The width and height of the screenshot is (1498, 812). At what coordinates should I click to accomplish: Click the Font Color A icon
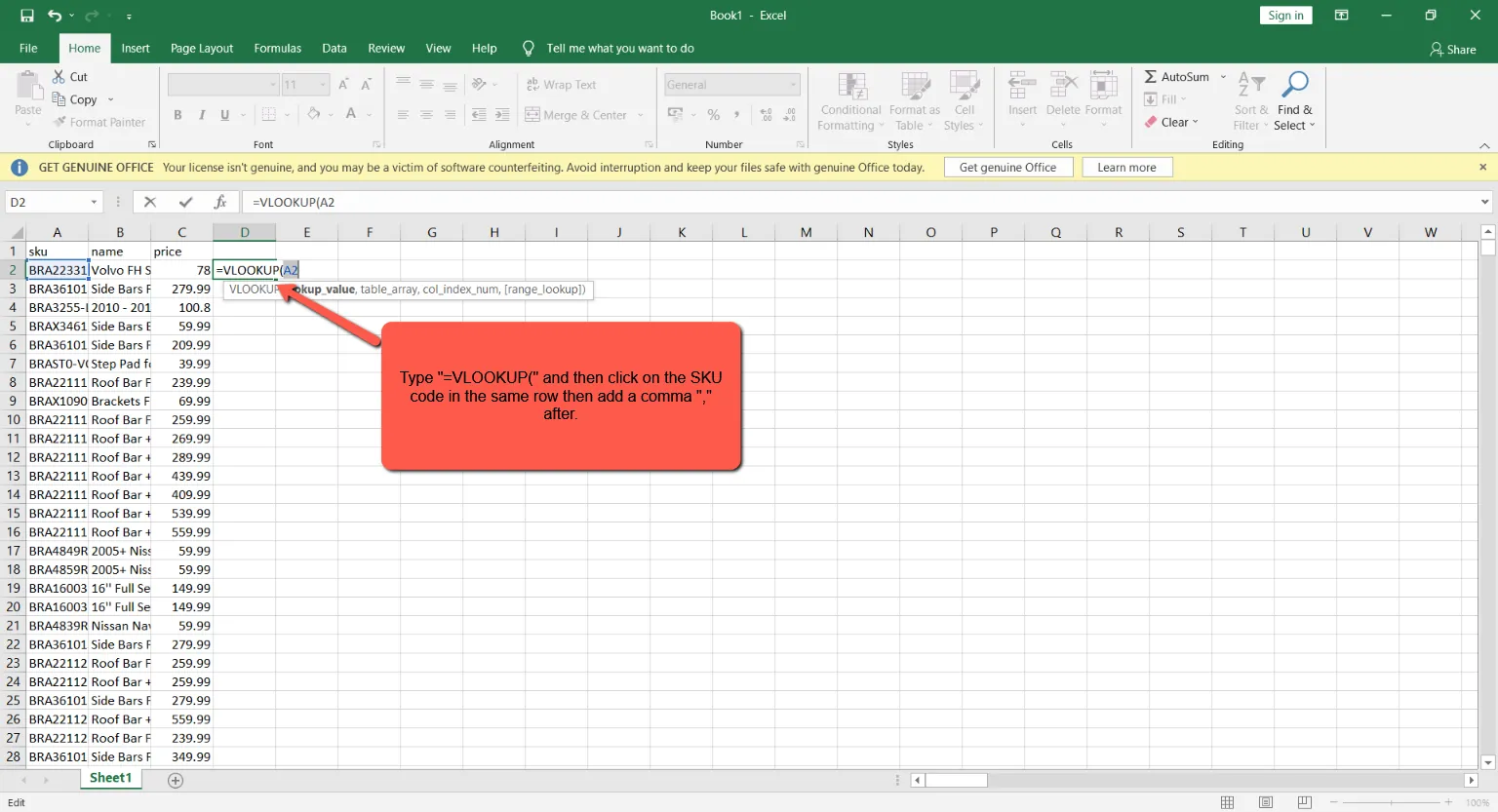pos(351,115)
